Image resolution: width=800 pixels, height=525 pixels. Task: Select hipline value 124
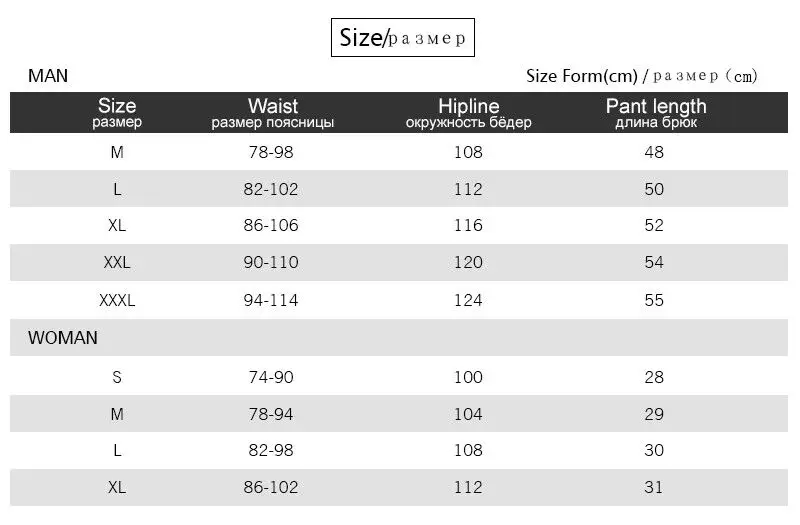pyautogui.click(x=468, y=300)
